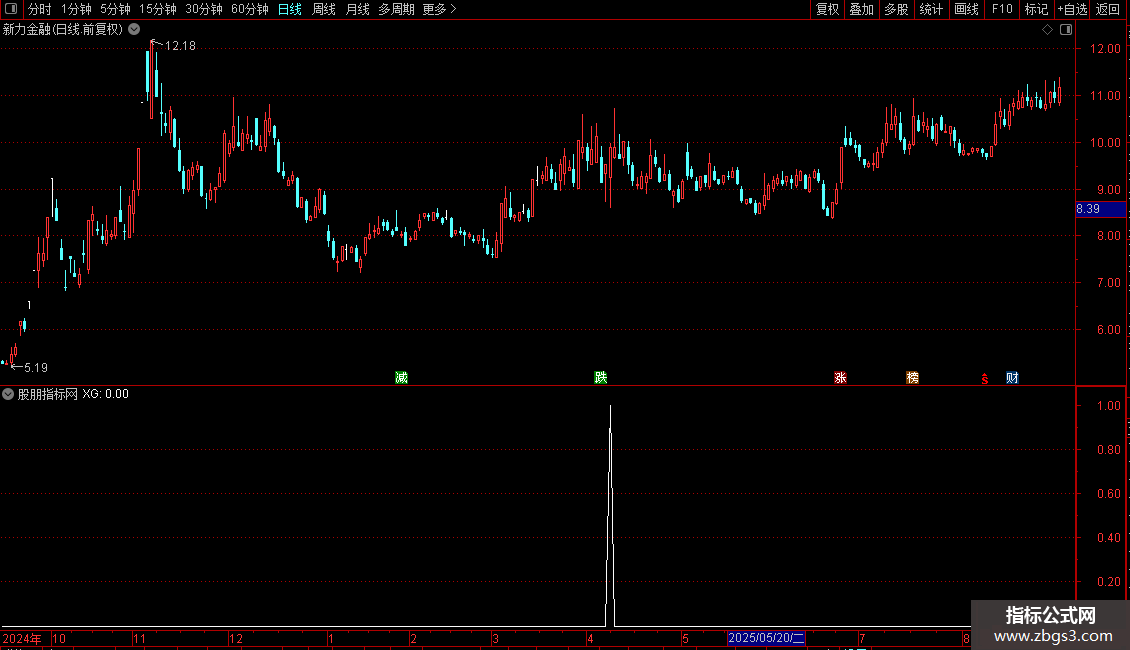
Task: Open the 股朋指标网 indicator dropdown
Action: 8,394
